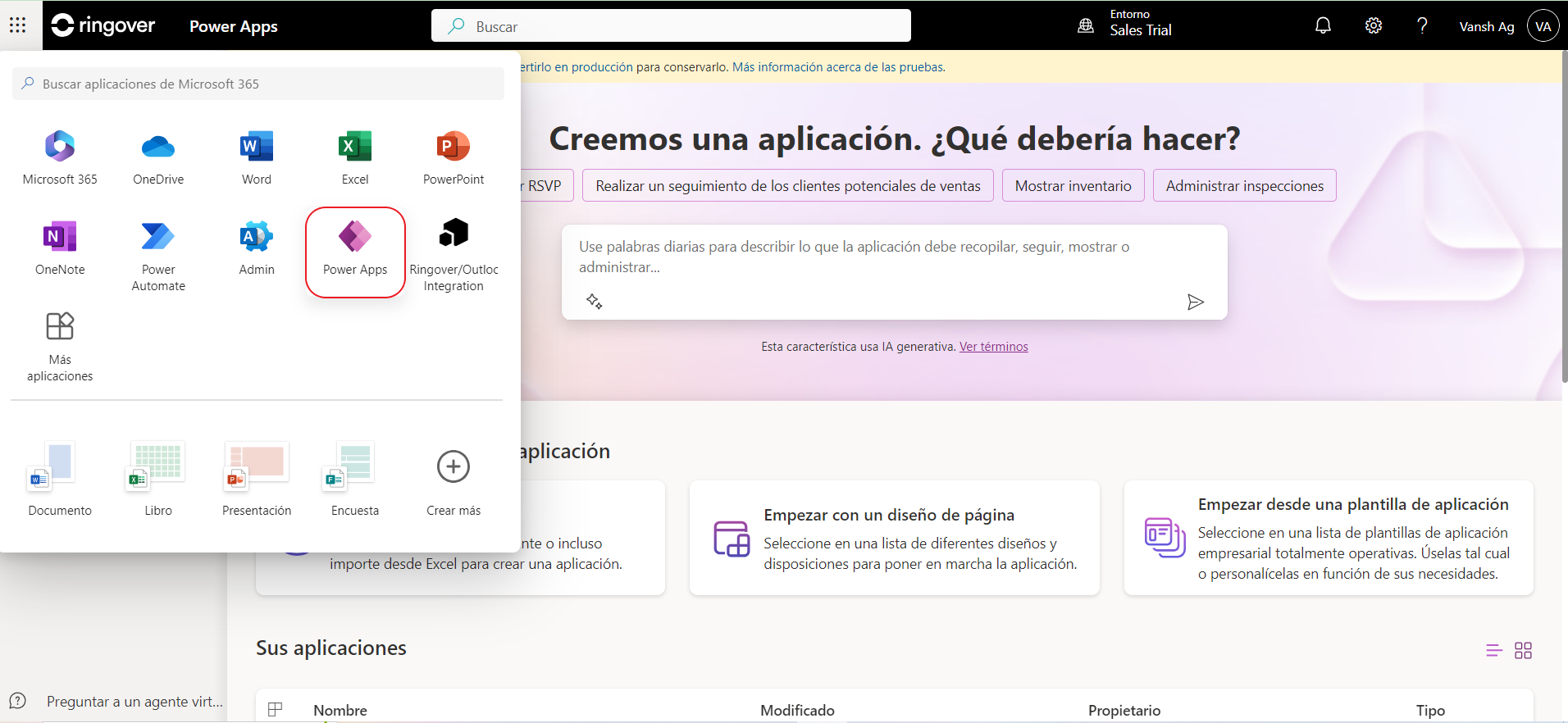Viewport: 1568px width, 723px height.
Task: Click the page vertical scrollbar
Action: (x=1563, y=216)
